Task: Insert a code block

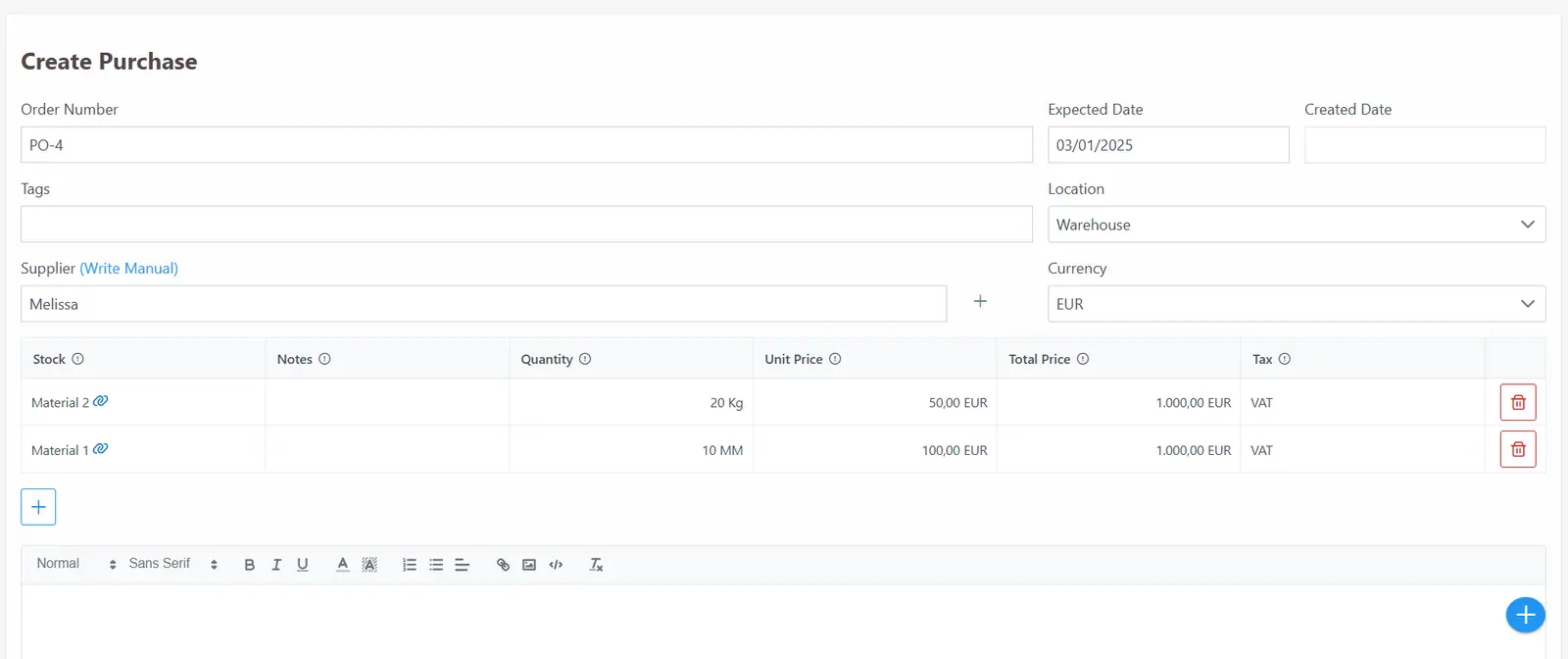Action: pyautogui.click(x=556, y=565)
